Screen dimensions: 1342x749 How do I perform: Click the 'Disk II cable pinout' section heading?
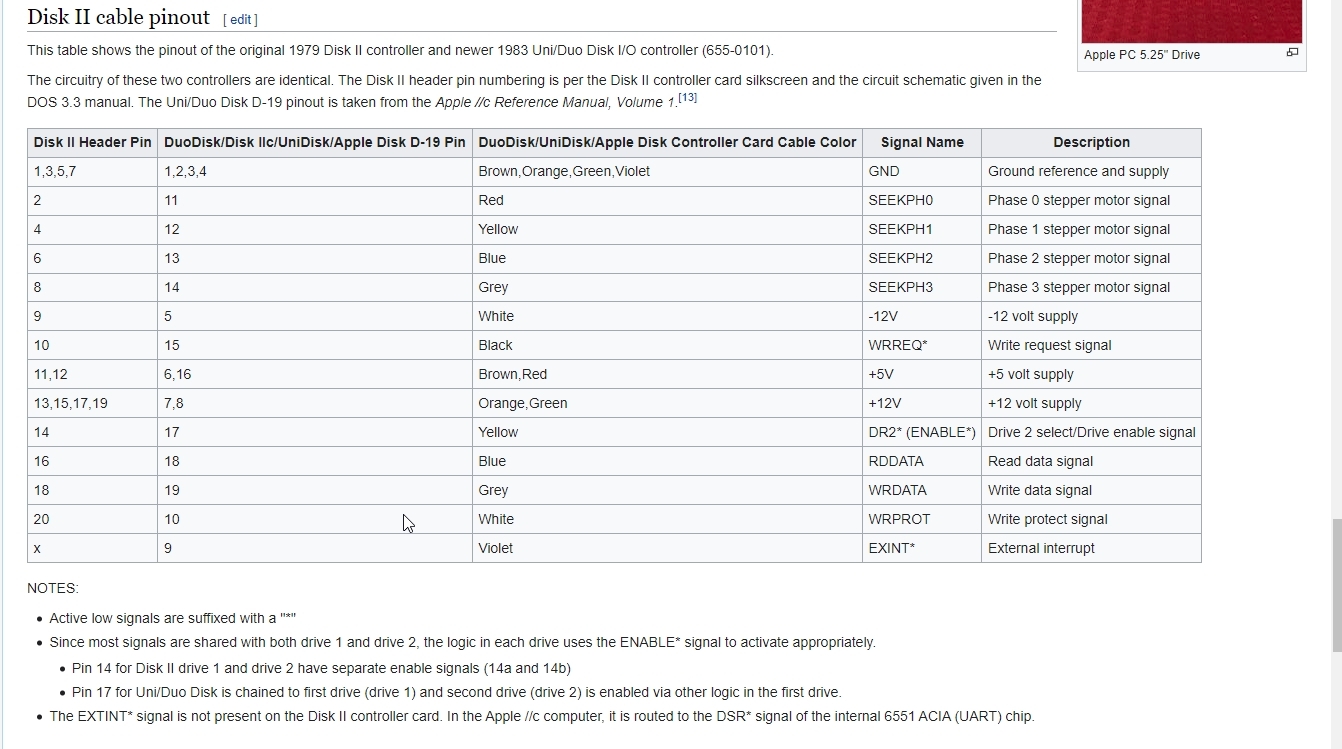pyautogui.click(x=118, y=17)
